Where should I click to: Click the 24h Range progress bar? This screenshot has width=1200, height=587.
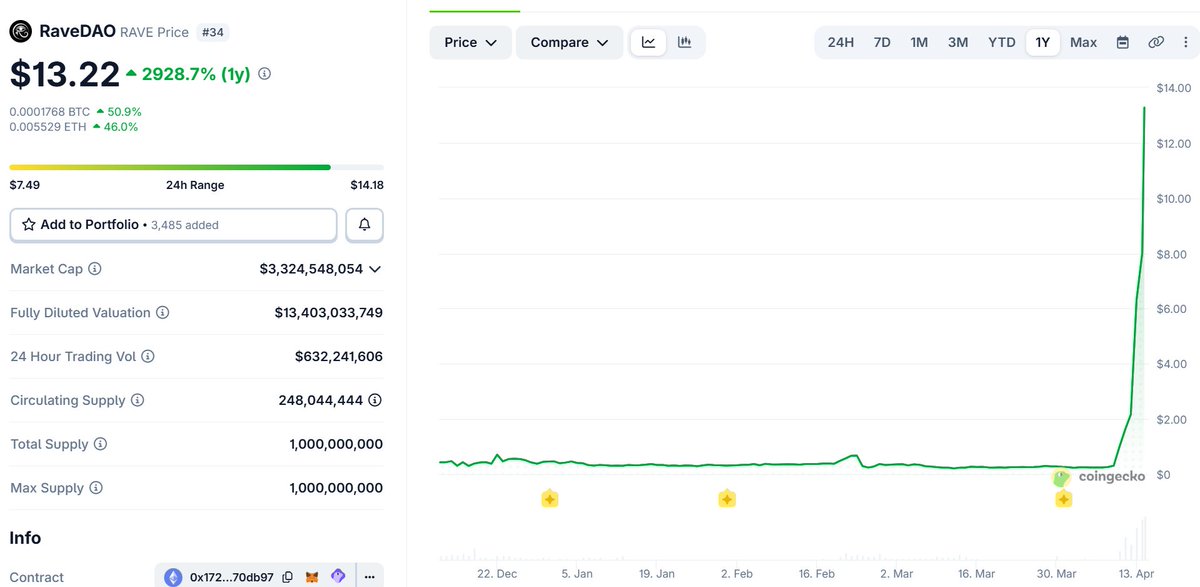pyautogui.click(x=196, y=167)
